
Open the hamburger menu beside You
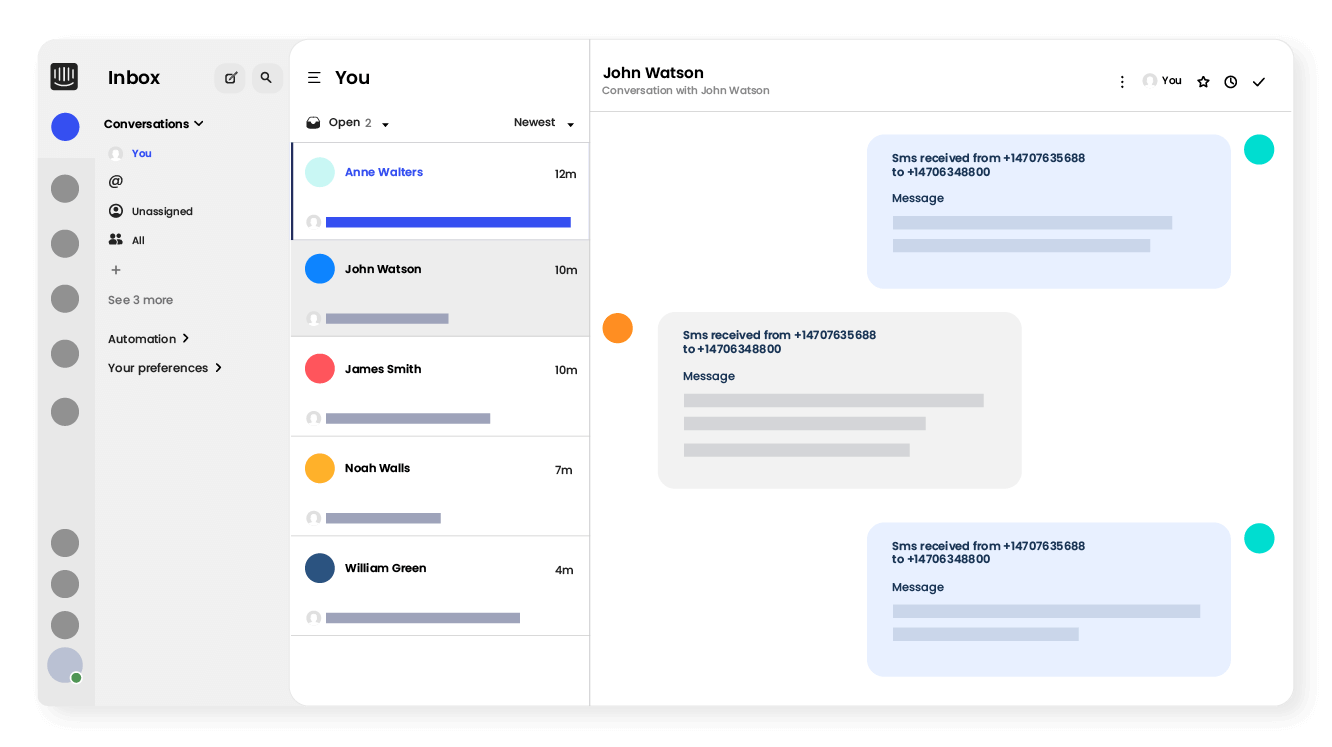(314, 78)
